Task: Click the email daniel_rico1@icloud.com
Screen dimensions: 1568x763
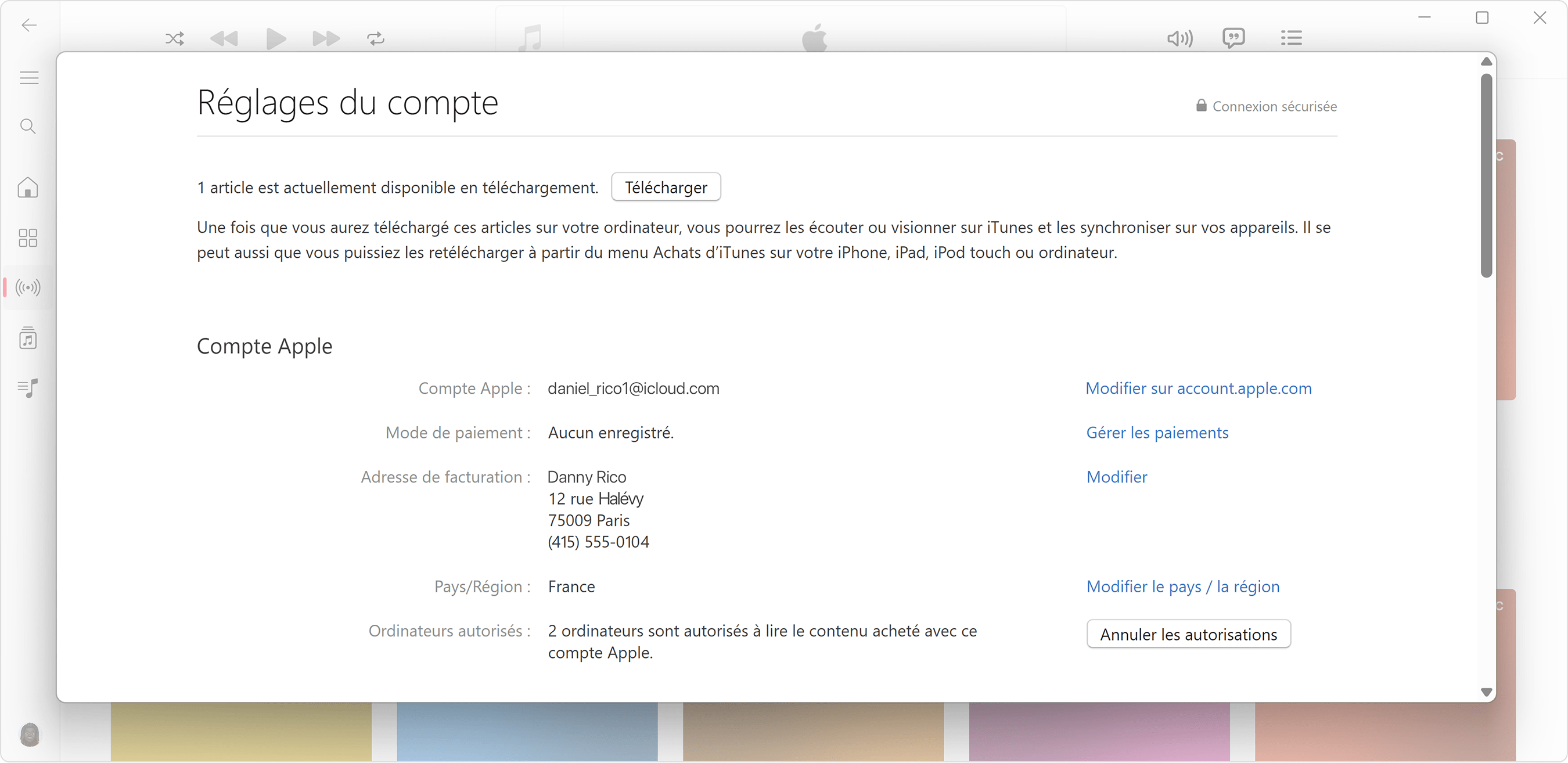Action: [x=634, y=388]
